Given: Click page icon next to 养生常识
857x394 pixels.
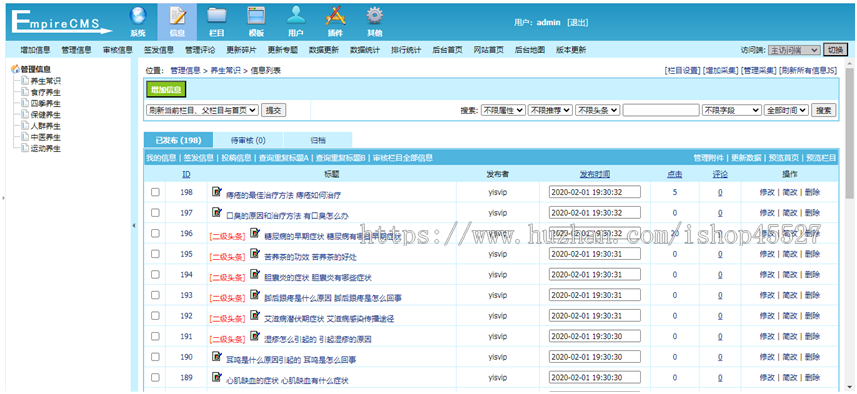Looking at the screenshot, I should 25,80.
